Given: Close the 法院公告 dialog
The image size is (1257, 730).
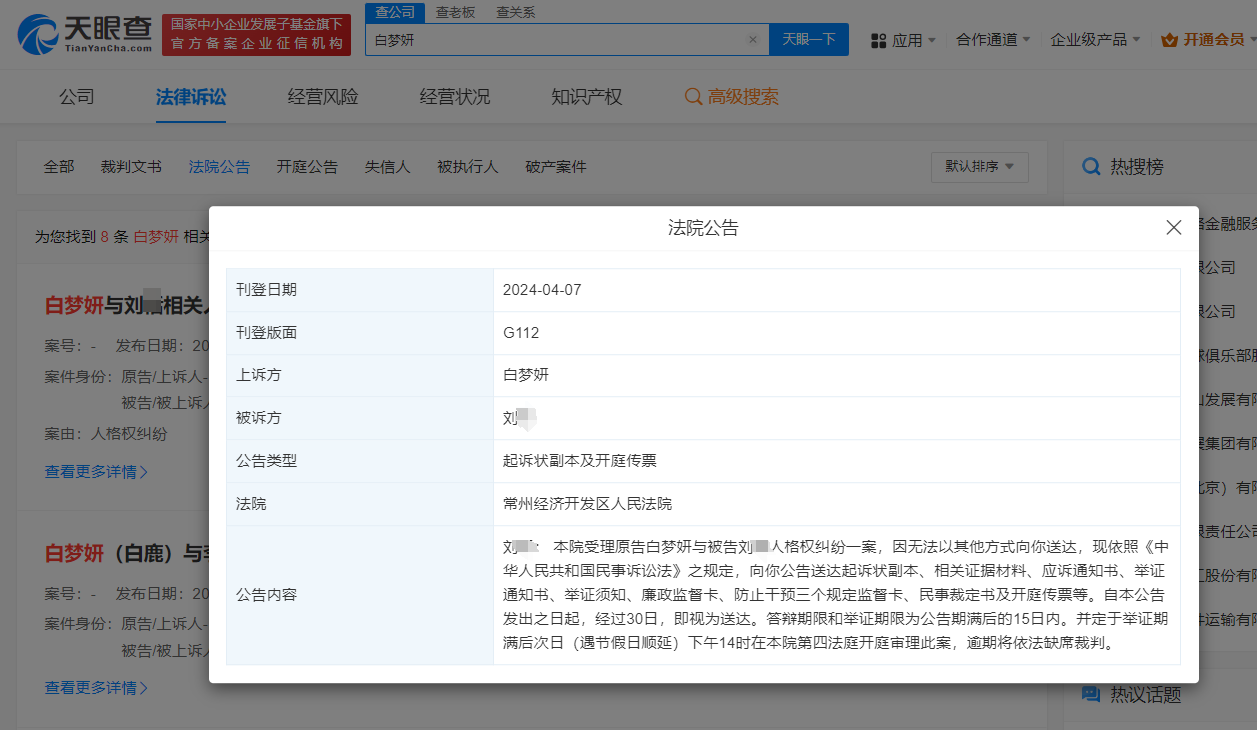Looking at the screenshot, I should point(1173,227).
